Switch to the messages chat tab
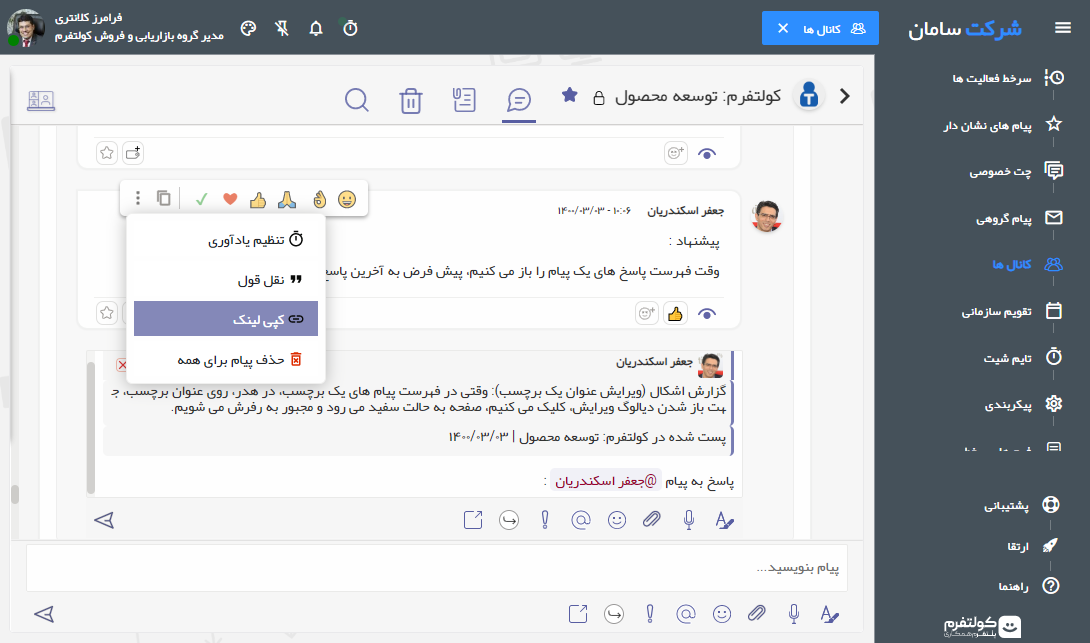The height and width of the screenshot is (643, 1090). click(x=519, y=101)
